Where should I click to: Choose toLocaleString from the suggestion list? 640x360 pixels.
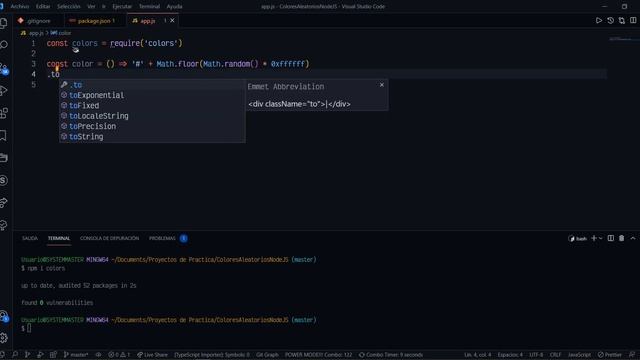click(x=152, y=116)
